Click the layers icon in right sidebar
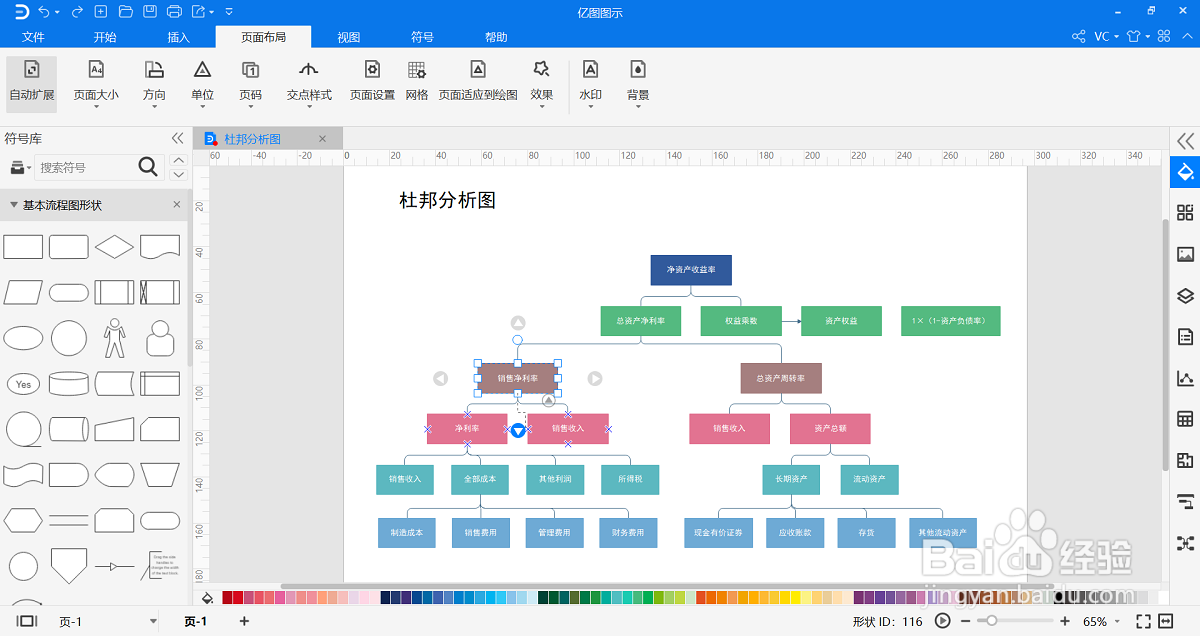 click(x=1184, y=296)
